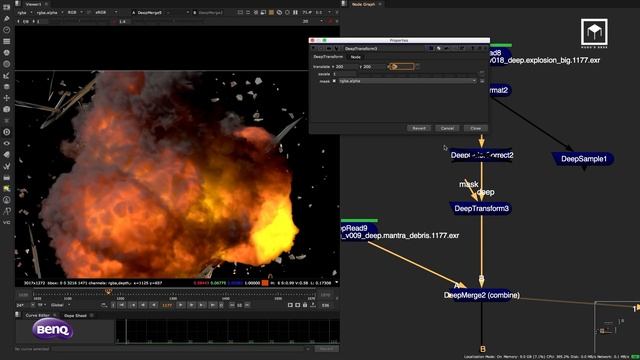Viewport: 640px width, 360px height.
Task: Click the play forward button
Action: [181, 305]
